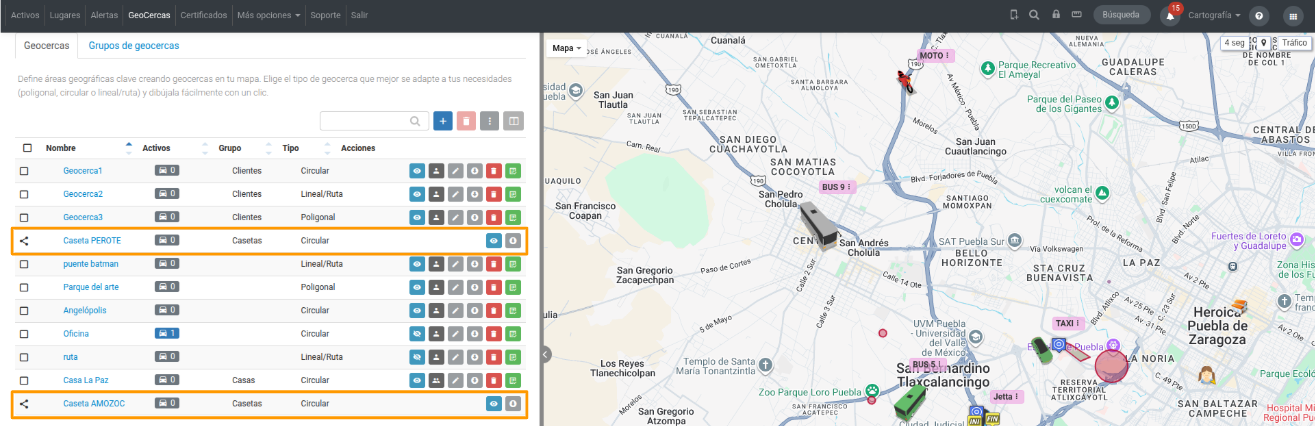Switch to the Grupos de geocercas tab
Viewport: 1315px width, 426px height.
134,46
